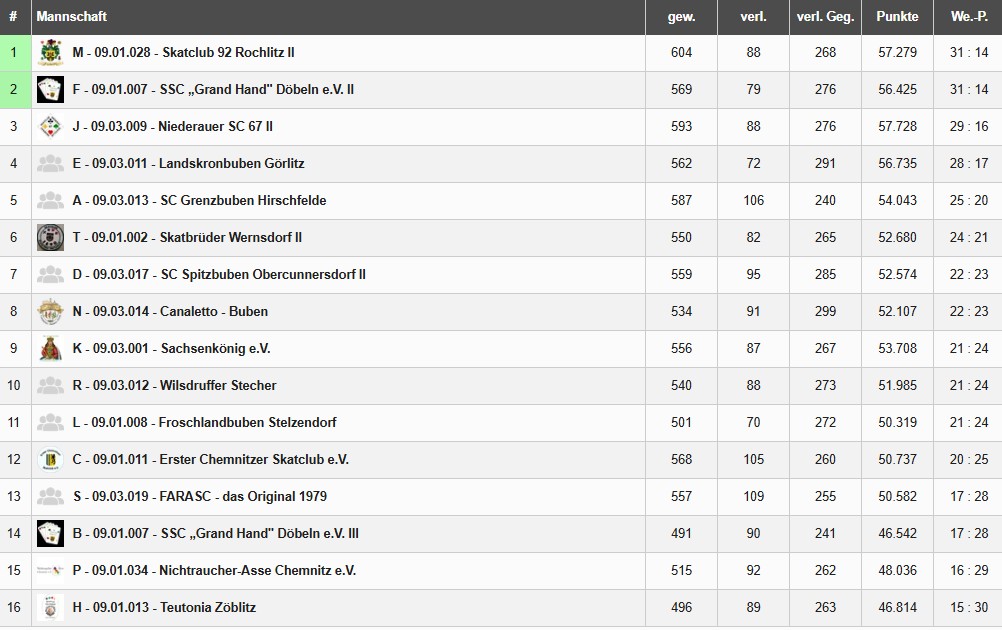Sort by the Punkte column header
This screenshot has height=630, width=1002.
click(x=897, y=17)
